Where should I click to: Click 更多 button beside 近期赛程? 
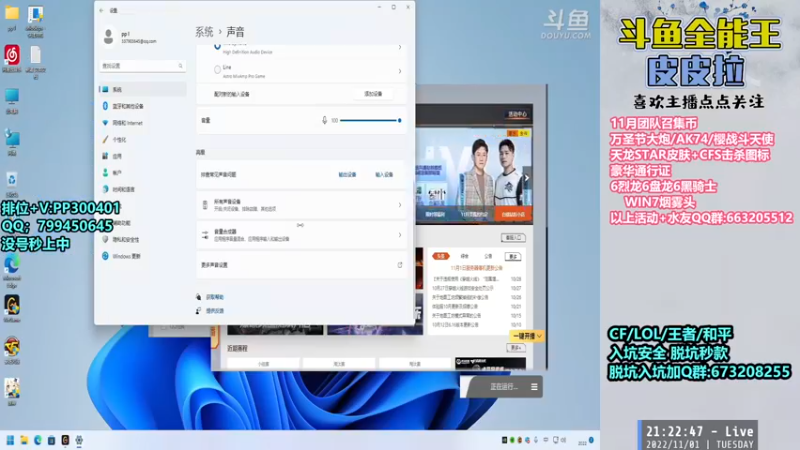tap(515, 347)
